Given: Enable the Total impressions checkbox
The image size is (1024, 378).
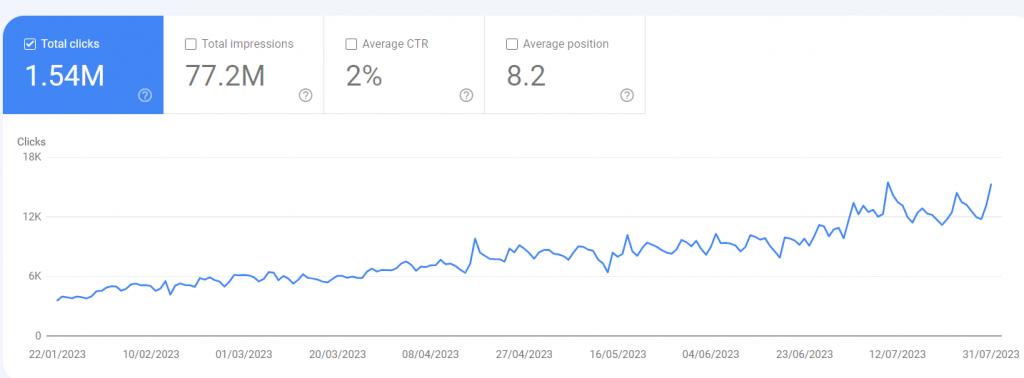Looking at the screenshot, I should pyautogui.click(x=191, y=44).
